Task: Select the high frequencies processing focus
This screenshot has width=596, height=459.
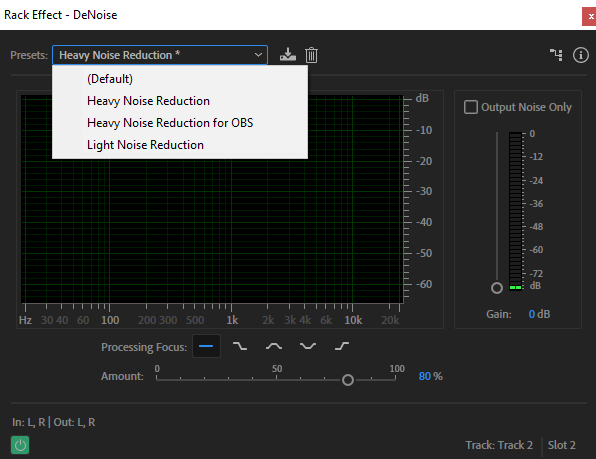Action: (342, 346)
